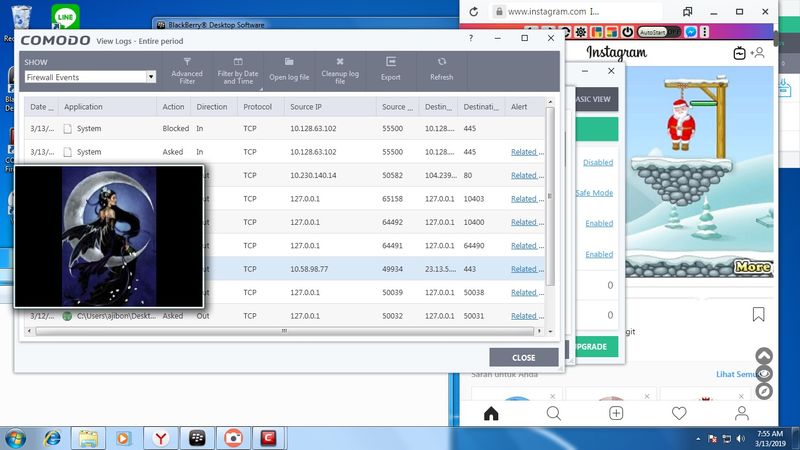This screenshot has height=450, width=800.
Task: Click the log table vertical scrollbar
Action: (x=550, y=196)
